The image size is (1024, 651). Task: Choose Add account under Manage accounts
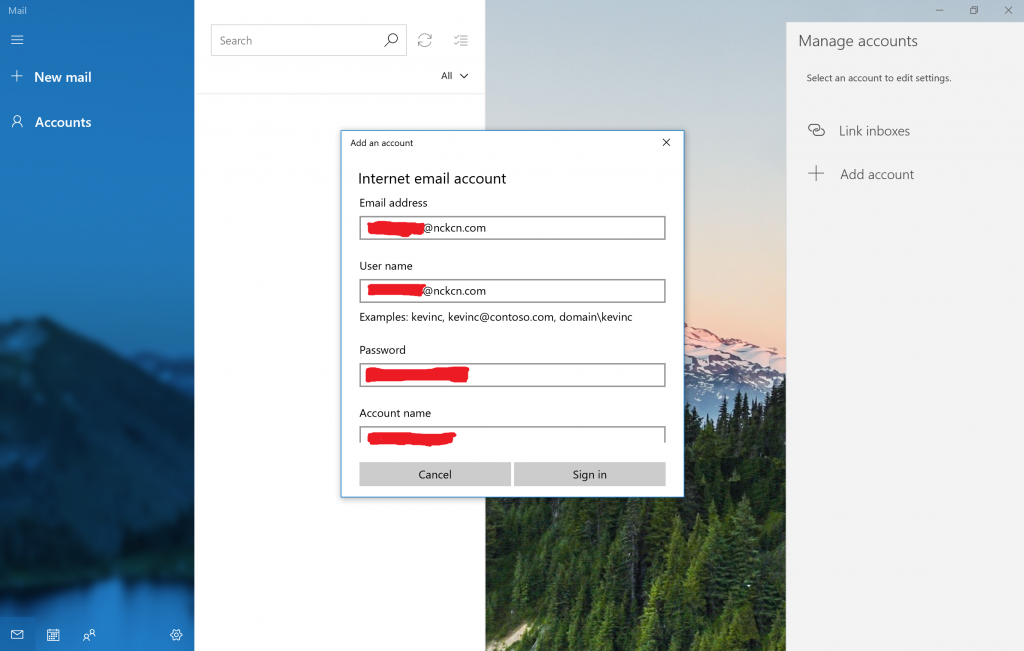pyautogui.click(x=877, y=173)
